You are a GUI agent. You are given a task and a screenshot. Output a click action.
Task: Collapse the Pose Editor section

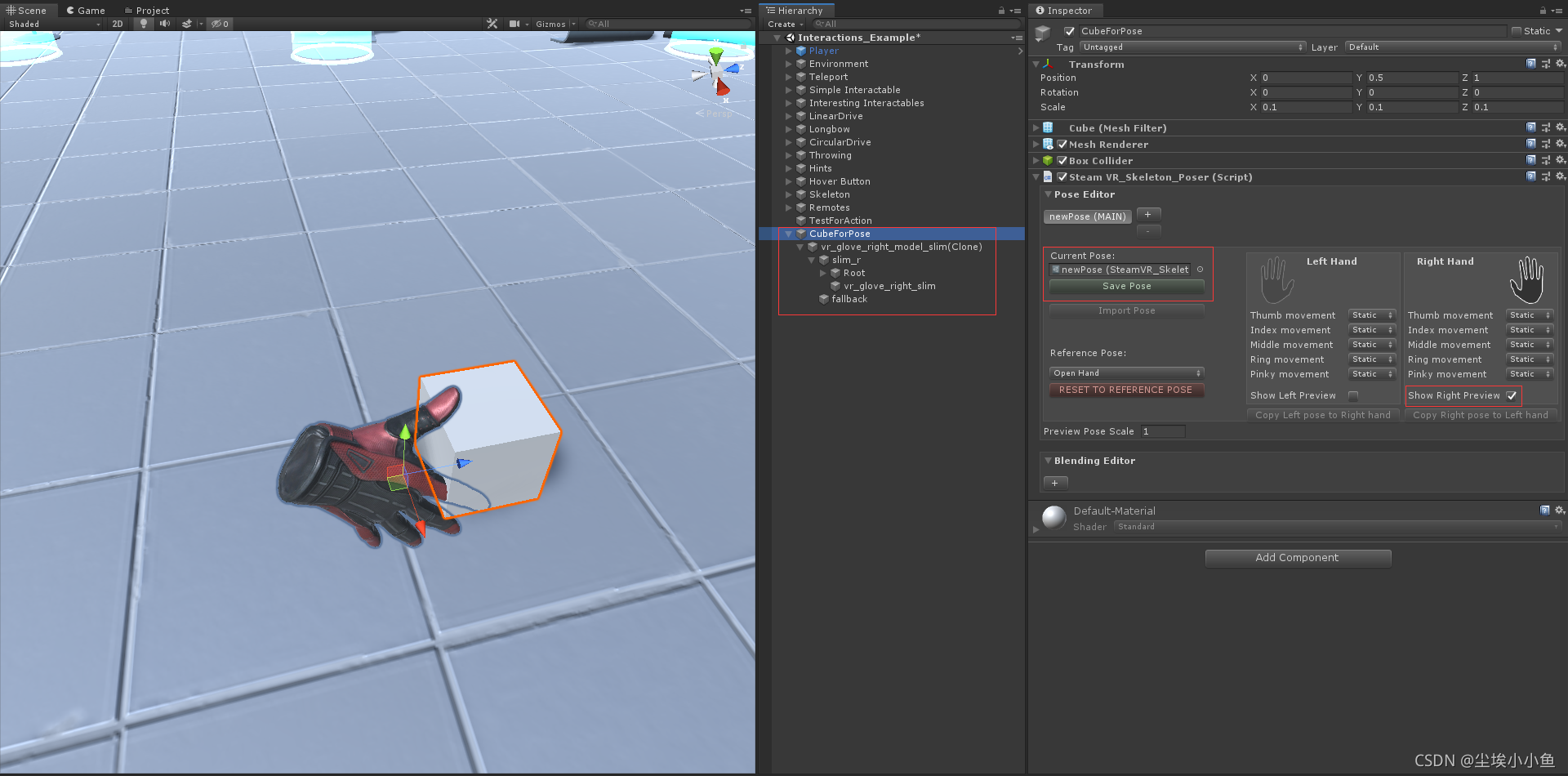coord(1048,194)
